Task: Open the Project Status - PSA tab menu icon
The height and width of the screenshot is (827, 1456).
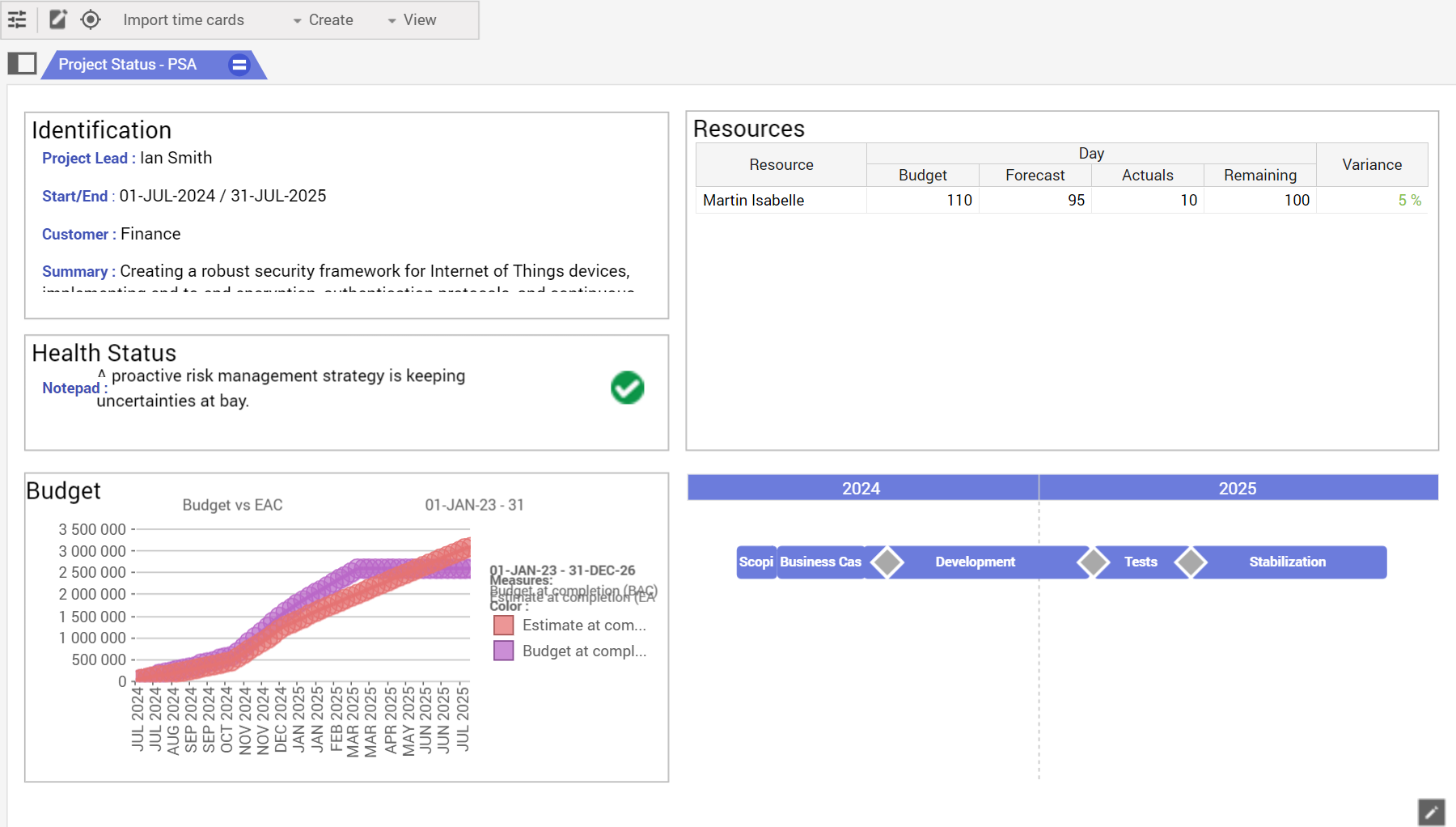Action: point(239,66)
